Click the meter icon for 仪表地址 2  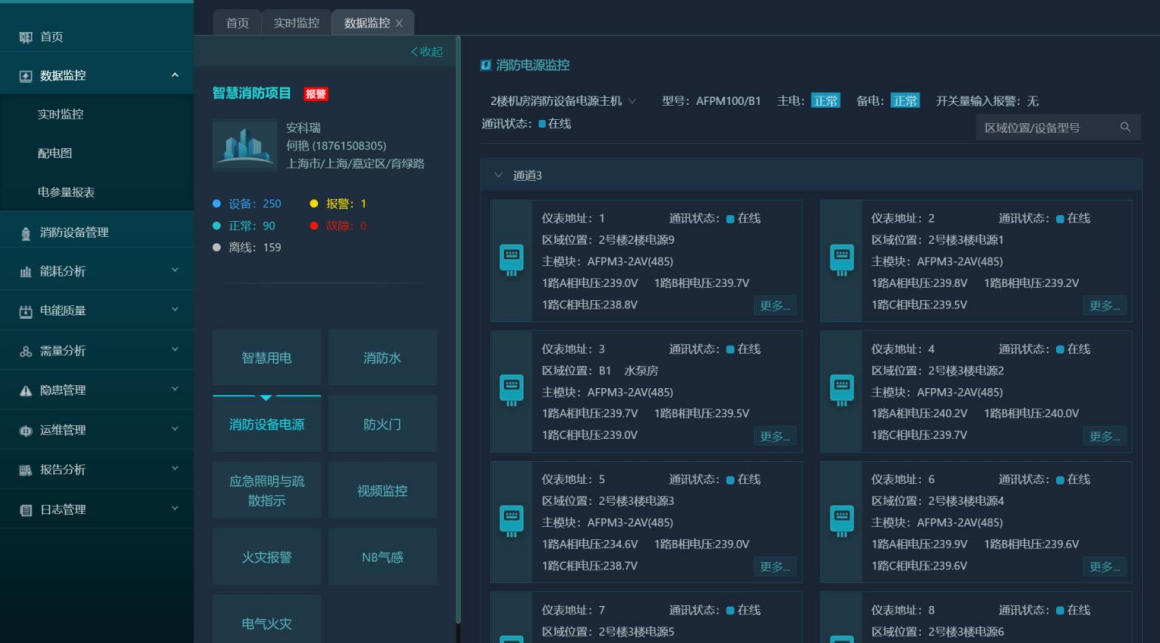[841, 259]
